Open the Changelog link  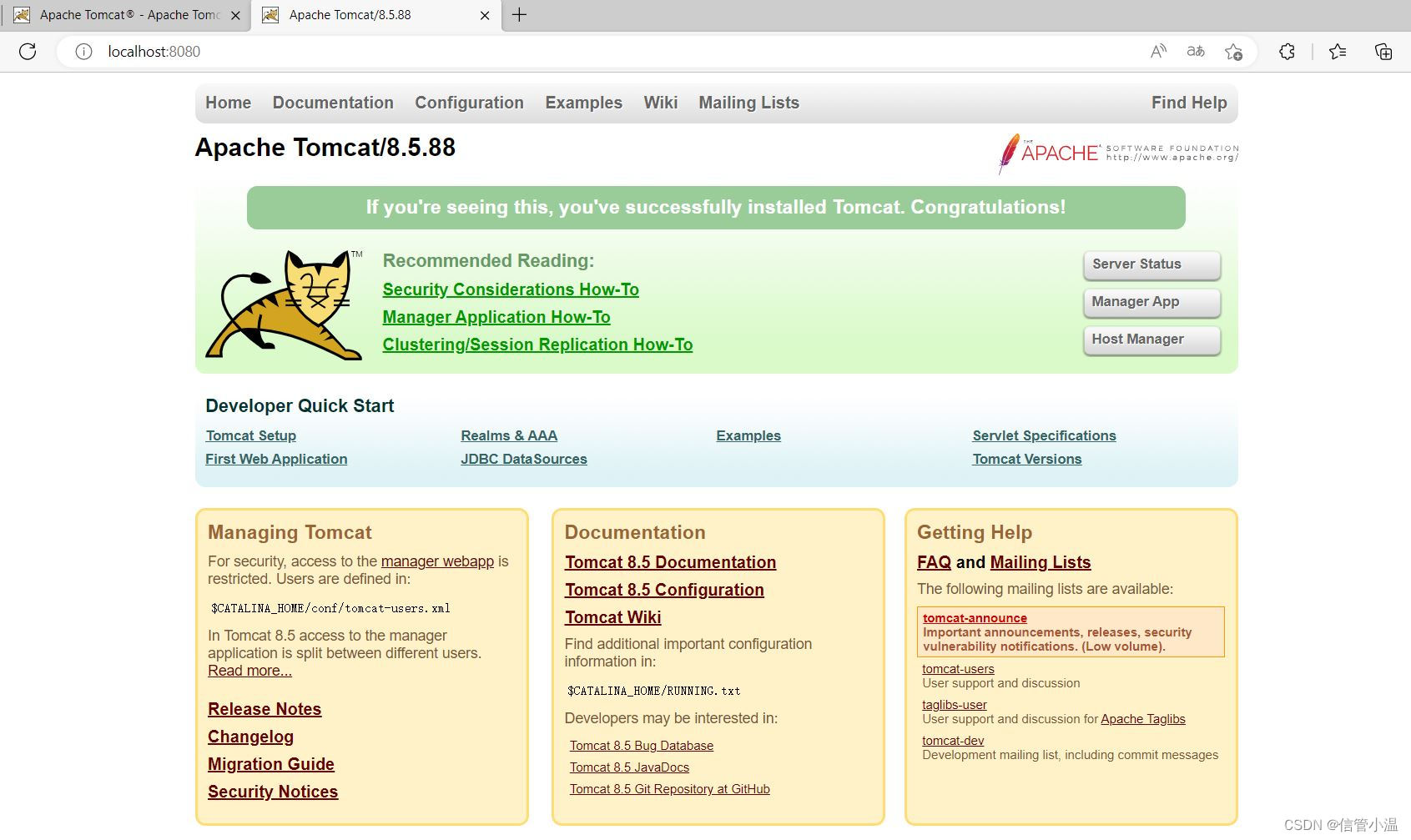click(250, 737)
